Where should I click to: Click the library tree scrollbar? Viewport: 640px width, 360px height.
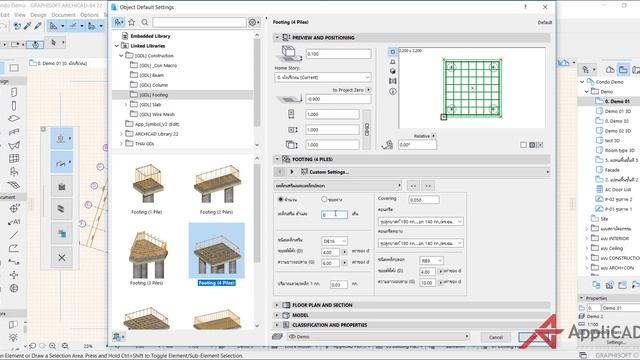(x=257, y=82)
